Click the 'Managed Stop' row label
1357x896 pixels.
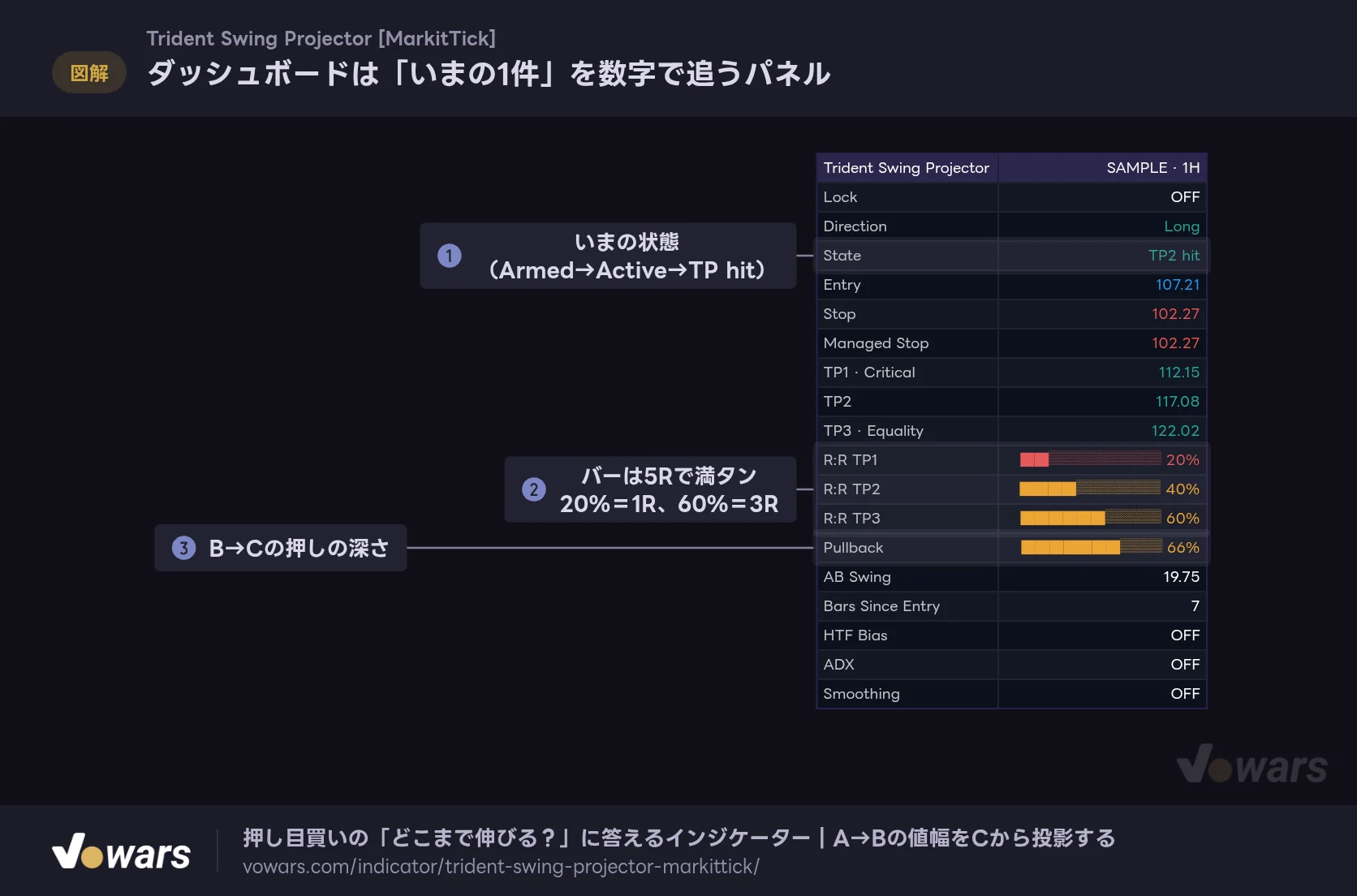point(876,343)
